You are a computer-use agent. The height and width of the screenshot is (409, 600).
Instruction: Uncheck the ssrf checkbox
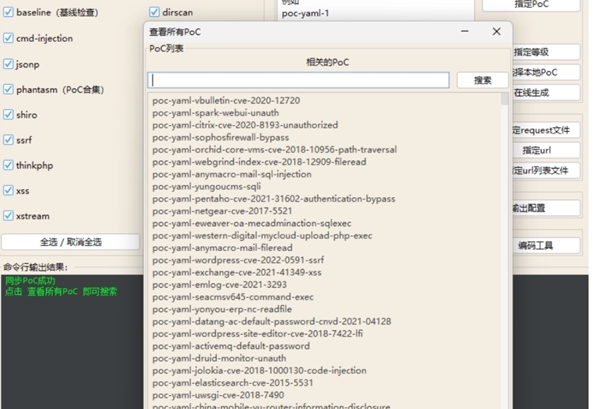[x=8, y=140]
